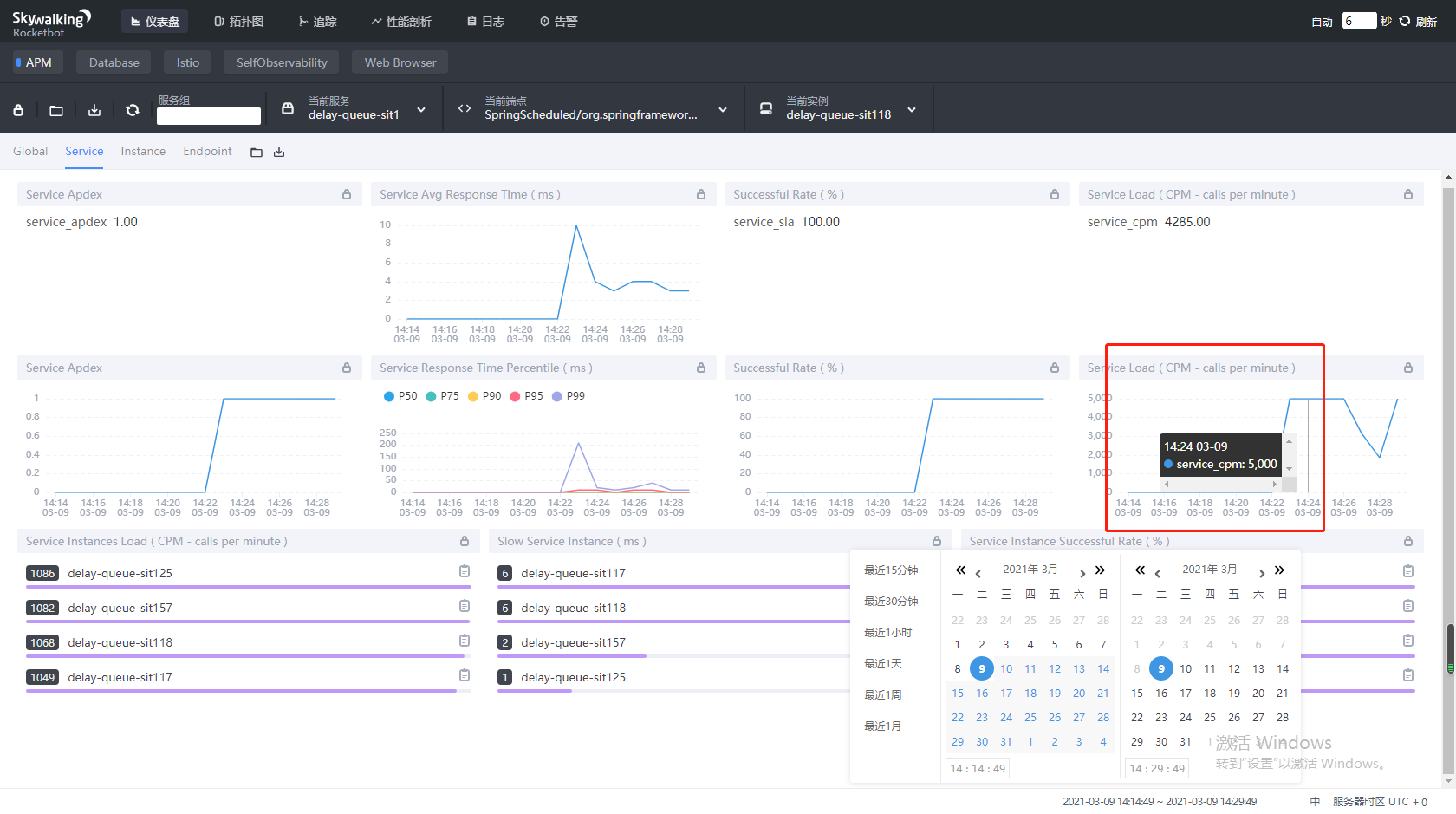This screenshot has height=814, width=1456.
Task: Toggle the P99 legend series
Action: pyautogui.click(x=569, y=396)
